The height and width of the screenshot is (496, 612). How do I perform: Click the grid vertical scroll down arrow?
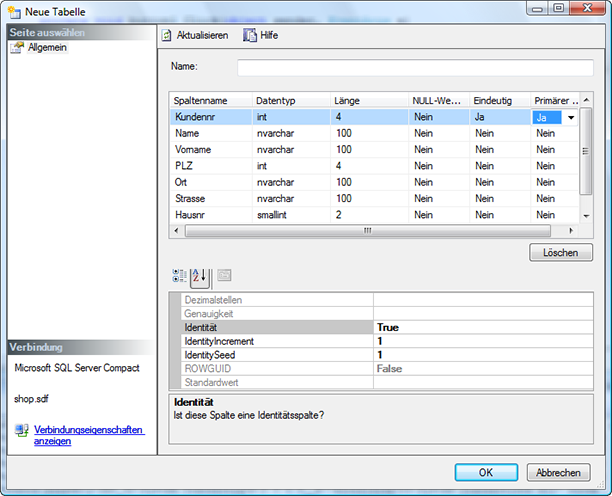586,216
